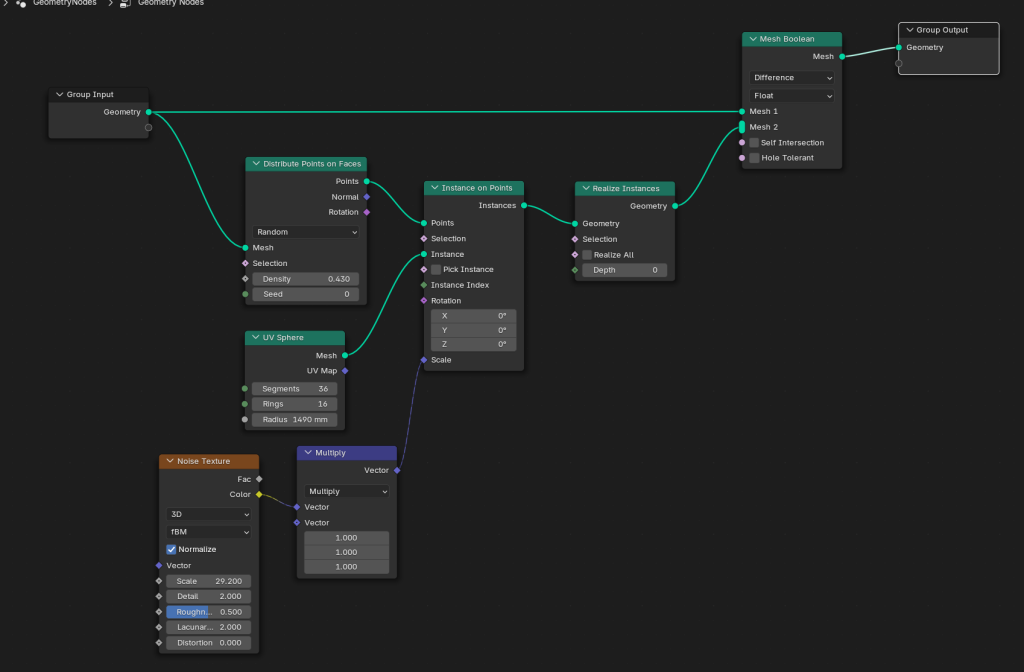The image size is (1024, 672).
Task: Click the Distribute Rotation output socket
Action: 366,212
